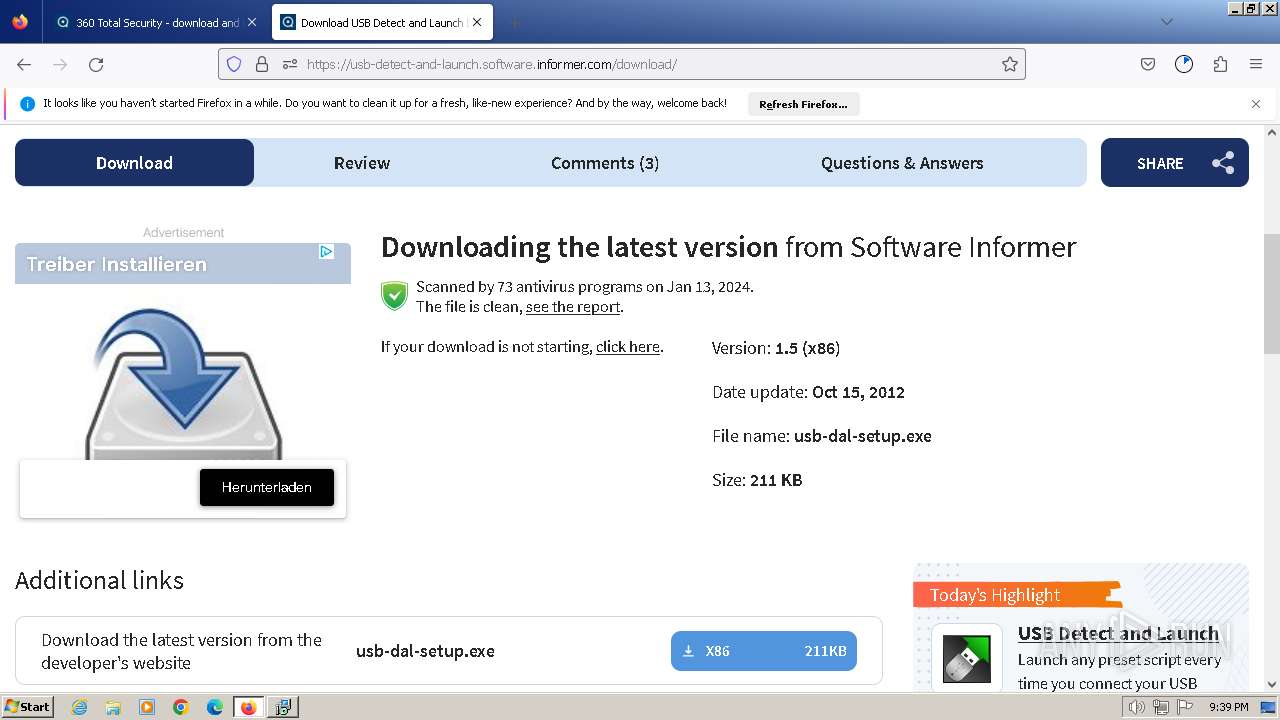This screenshot has height=720, width=1280.
Task: Open the tracking protection shield icon
Action: click(234, 64)
